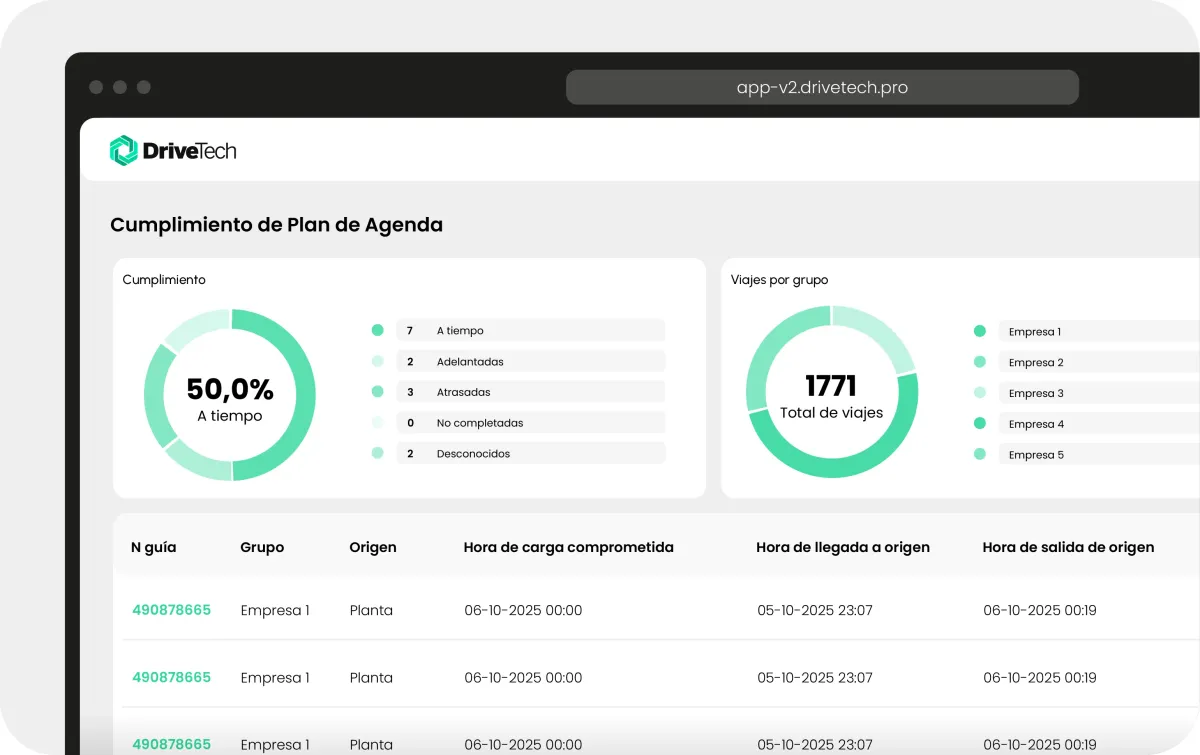Viewport: 1200px width, 755px height.
Task: Click '06-10-2025 00:19' in the first row
Action: click(x=1040, y=610)
